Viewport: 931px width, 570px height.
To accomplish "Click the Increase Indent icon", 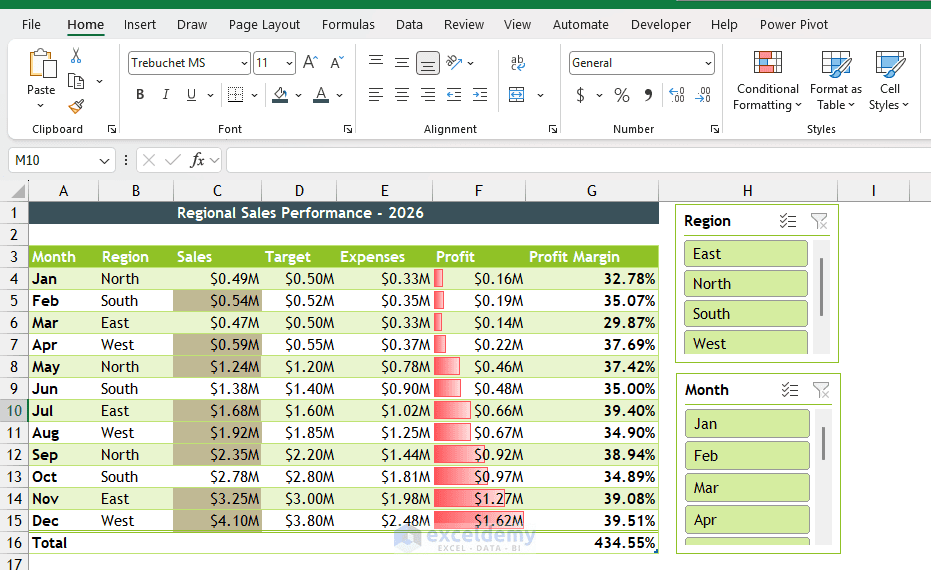I will click(480, 94).
